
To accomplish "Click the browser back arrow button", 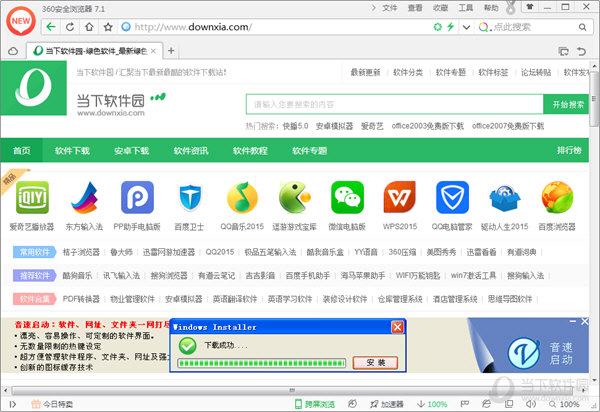I will click(51, 27).
